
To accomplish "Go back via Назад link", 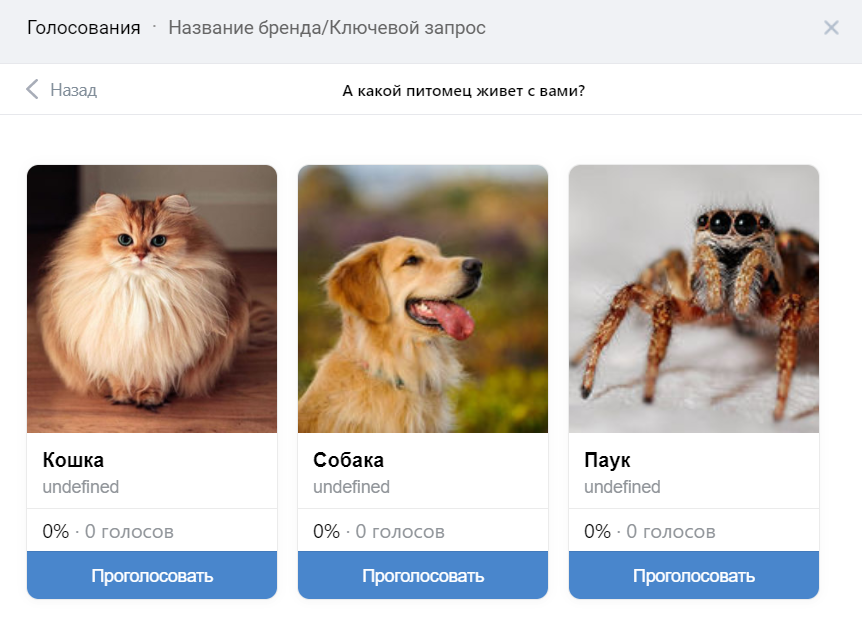I will point(74,90).
